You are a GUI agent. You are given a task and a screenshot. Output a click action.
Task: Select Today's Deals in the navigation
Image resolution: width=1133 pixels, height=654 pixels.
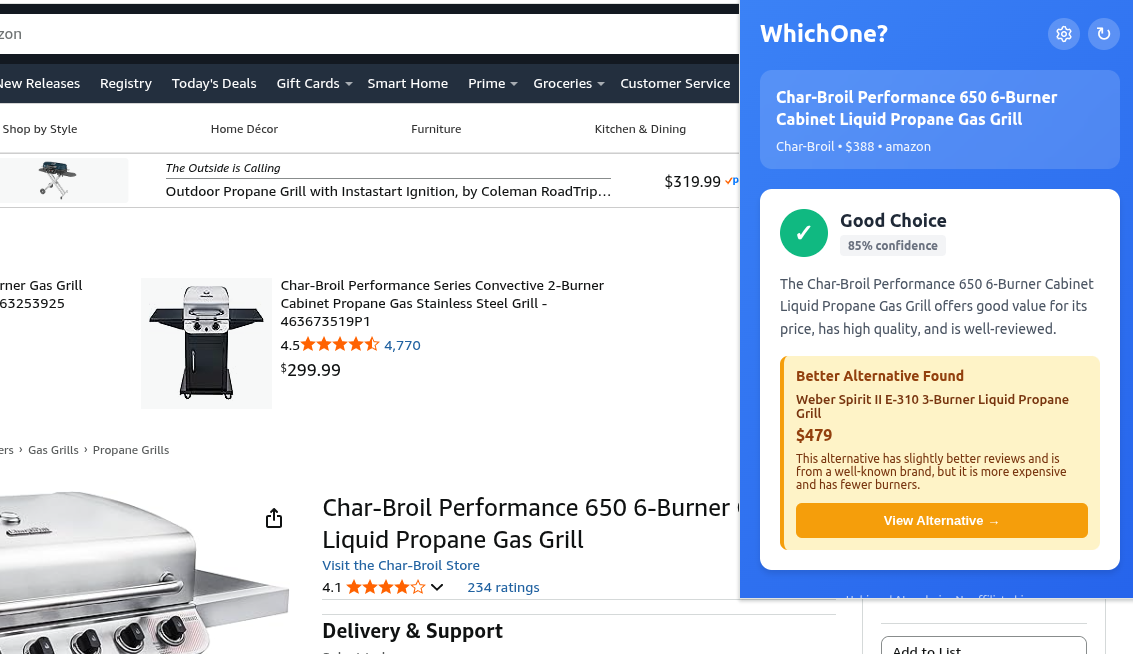click(x=214, y=83)
